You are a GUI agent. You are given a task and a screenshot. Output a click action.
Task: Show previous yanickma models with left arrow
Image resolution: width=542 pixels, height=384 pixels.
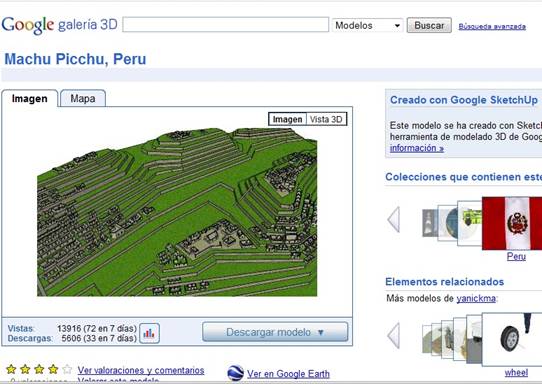(x=394, y=335)
